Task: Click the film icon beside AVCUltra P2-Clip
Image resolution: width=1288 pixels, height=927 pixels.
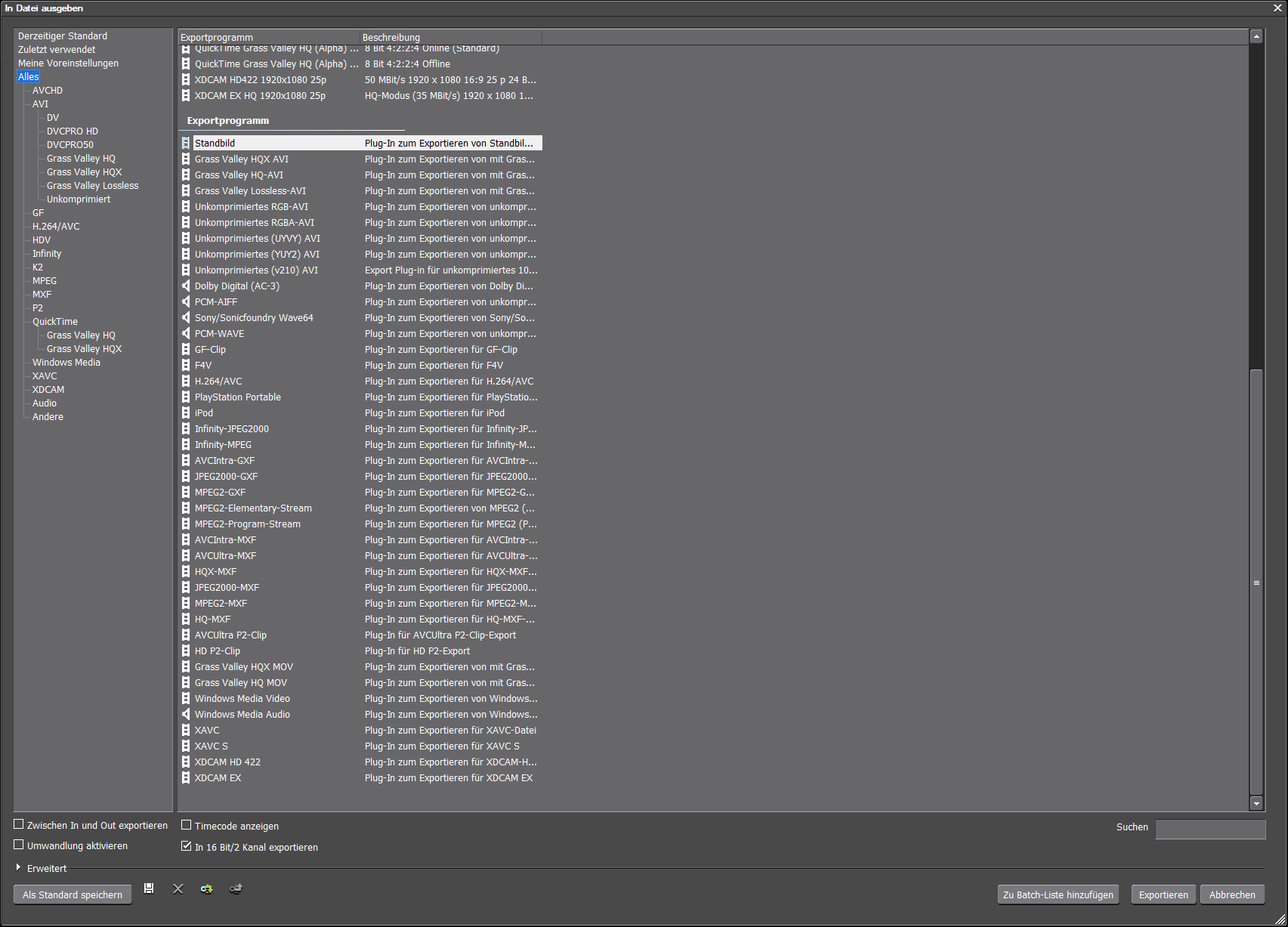Action: point(186,635)
